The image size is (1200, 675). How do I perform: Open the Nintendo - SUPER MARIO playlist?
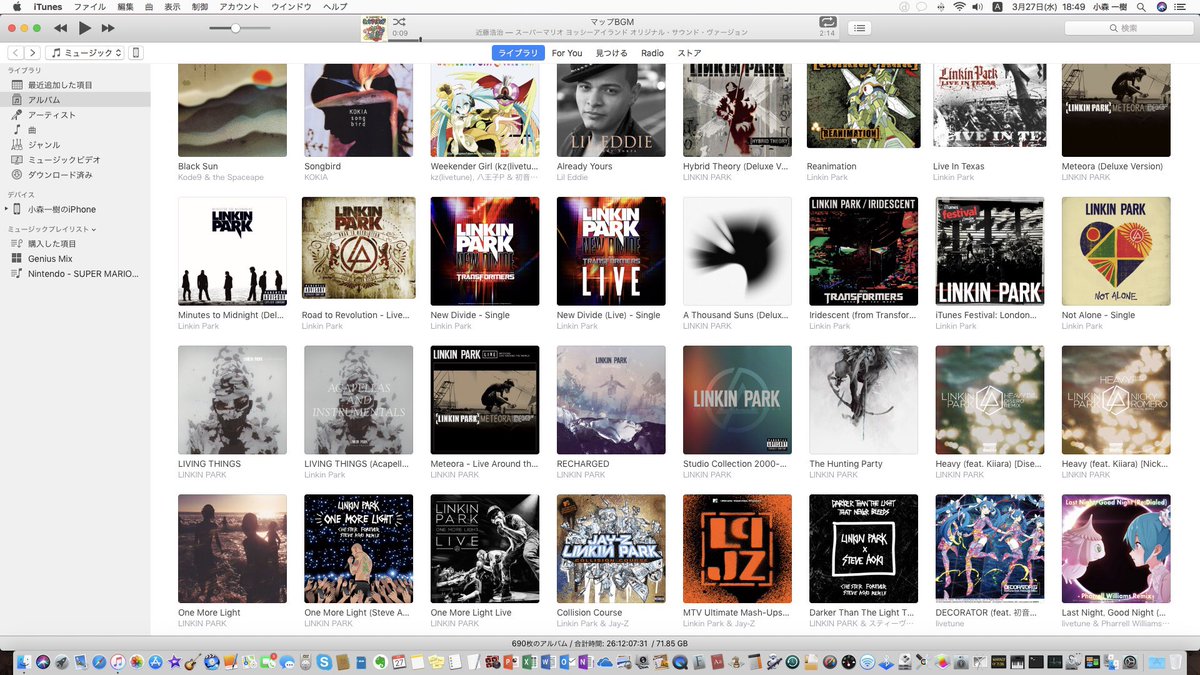(x=75, y=273)
